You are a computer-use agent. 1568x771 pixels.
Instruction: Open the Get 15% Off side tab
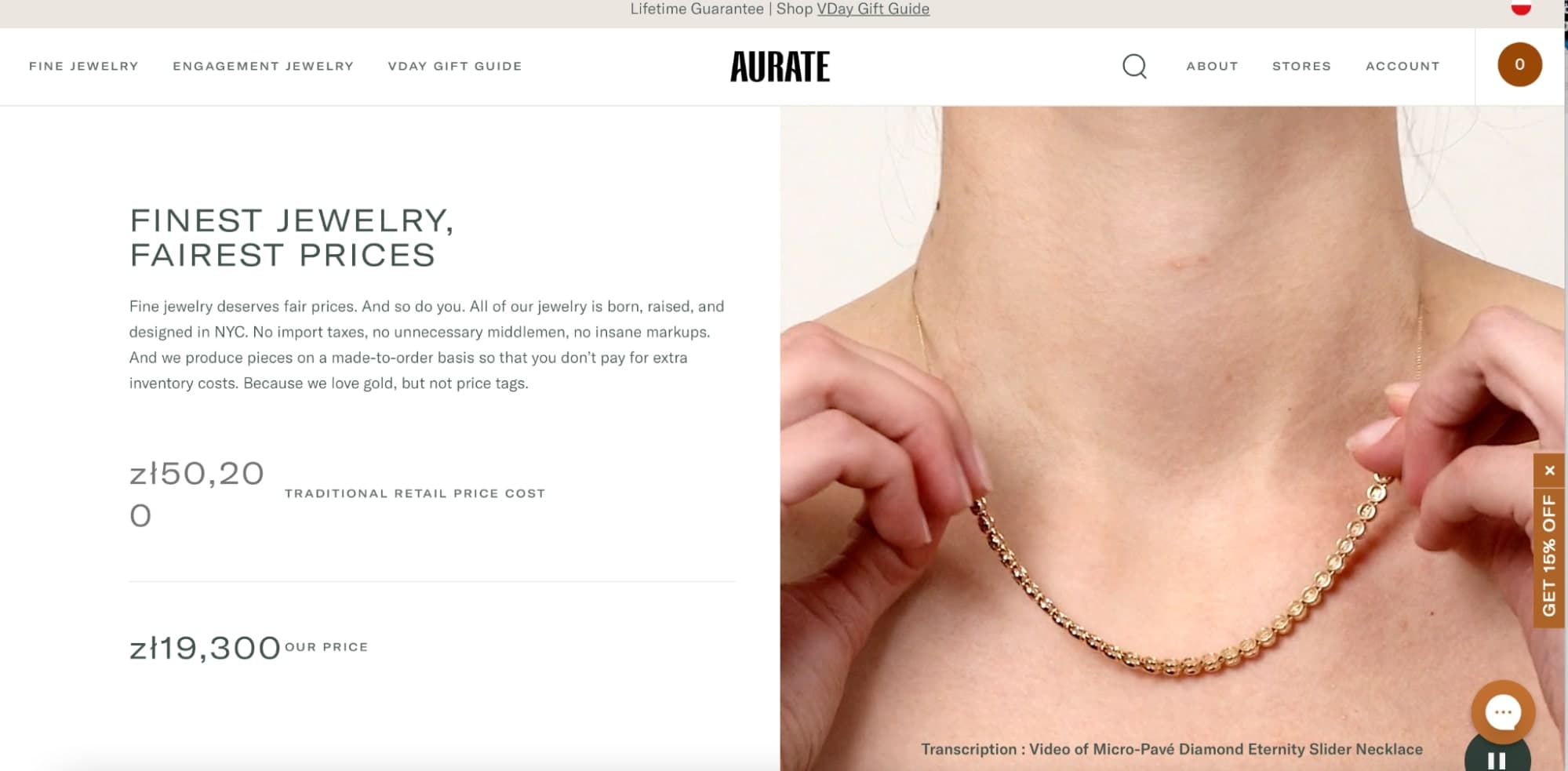pos(1549,555)
